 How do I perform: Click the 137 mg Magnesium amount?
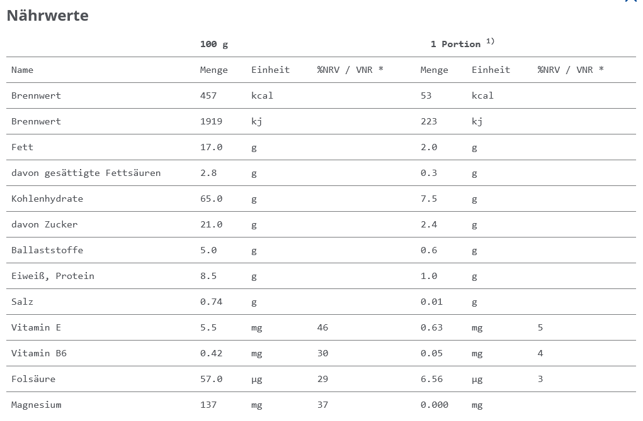click(x=209, y=405)
